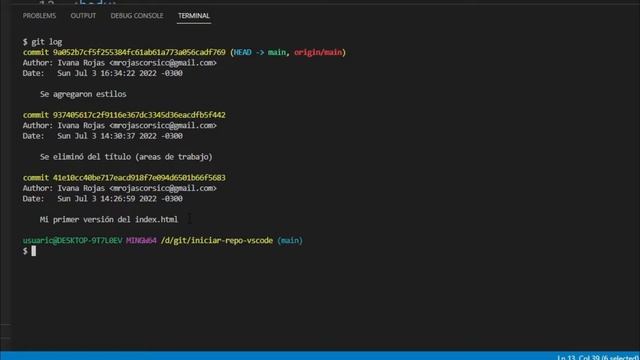Click the 'usuario@DESKTOP-9T7L0EV' prompt text
The height and width of the screenshot is (360, 640).
tap(72, 240)
